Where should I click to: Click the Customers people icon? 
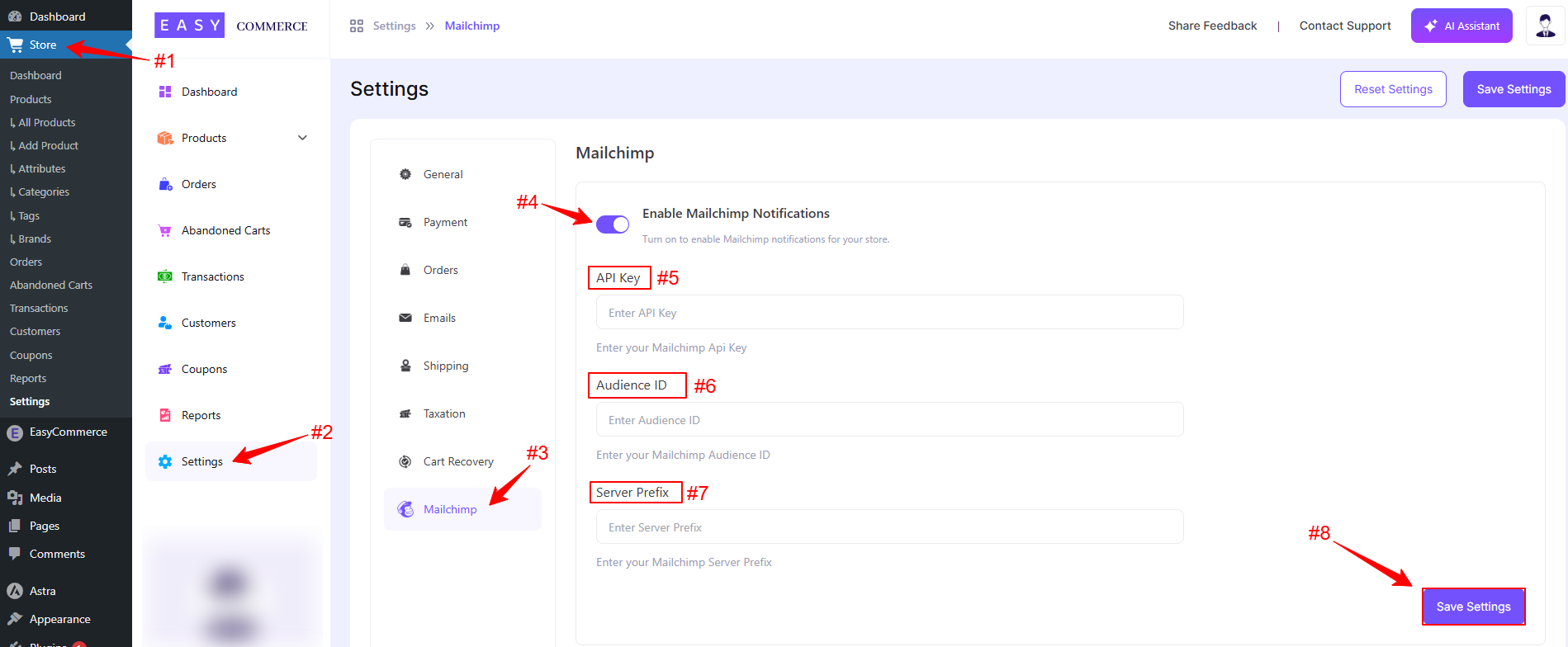[x=165, y=323]
